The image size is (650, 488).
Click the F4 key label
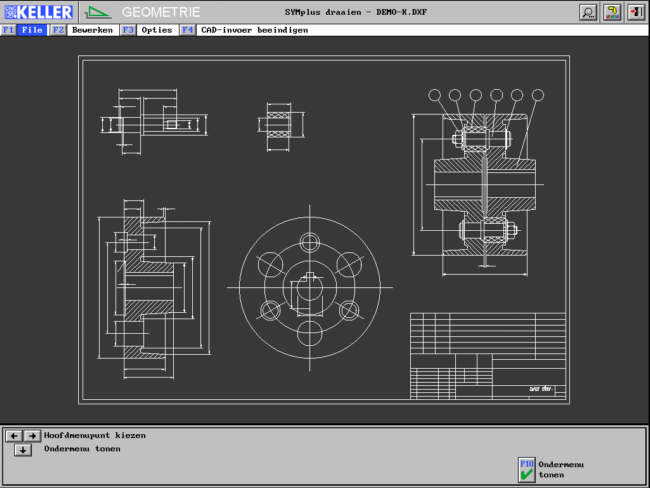coord(188,30)
